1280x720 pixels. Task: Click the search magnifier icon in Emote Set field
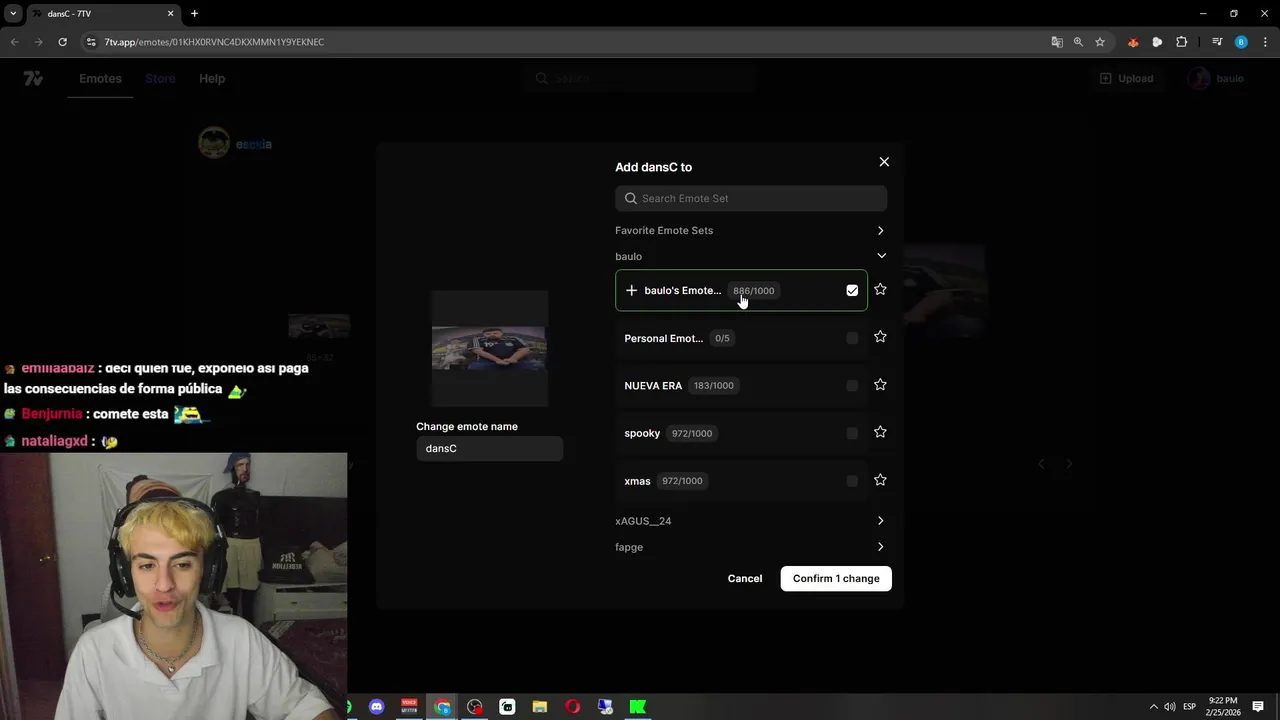[631, 198]
